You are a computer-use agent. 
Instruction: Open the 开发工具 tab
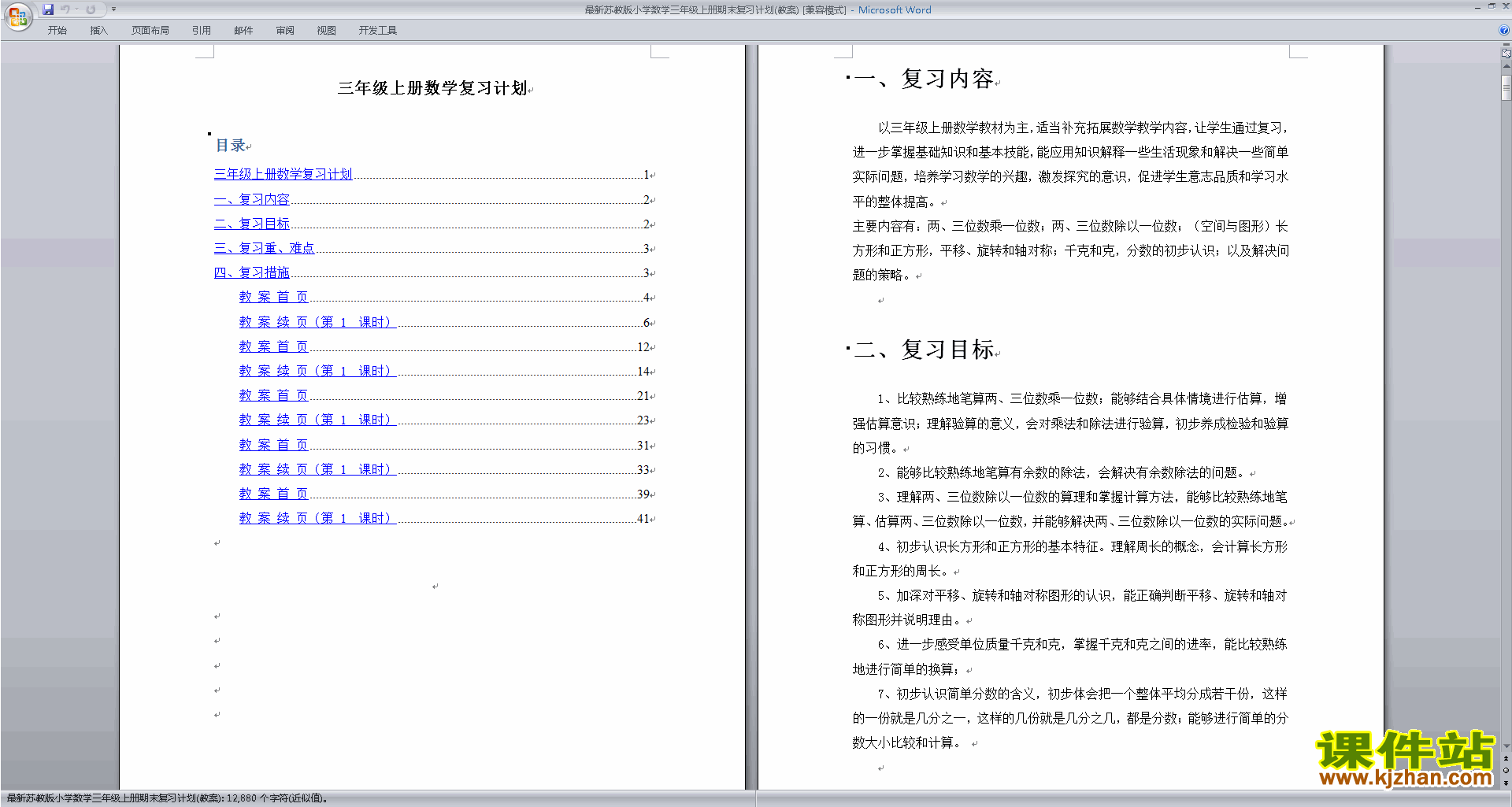[377, 30]
